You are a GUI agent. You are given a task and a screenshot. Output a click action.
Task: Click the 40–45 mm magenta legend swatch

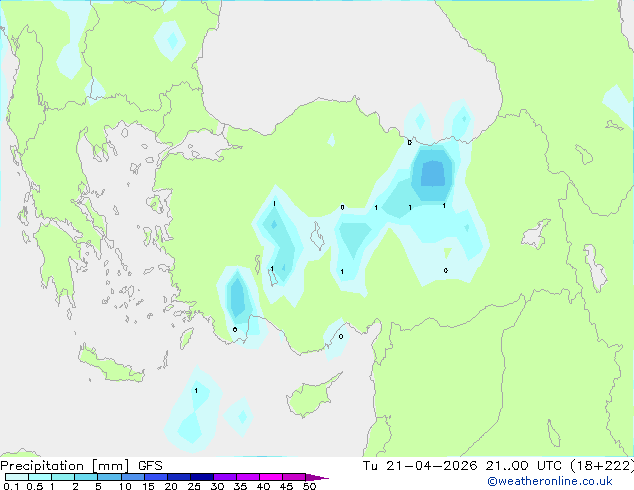point(271,477)
